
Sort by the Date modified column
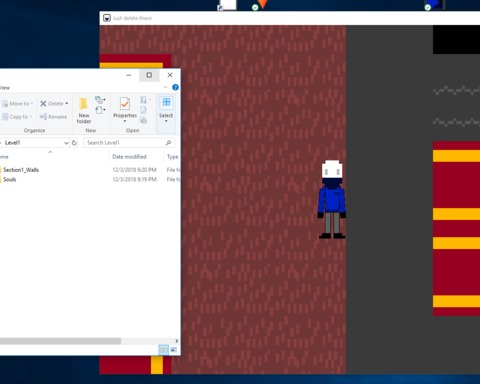coord(129,157)
